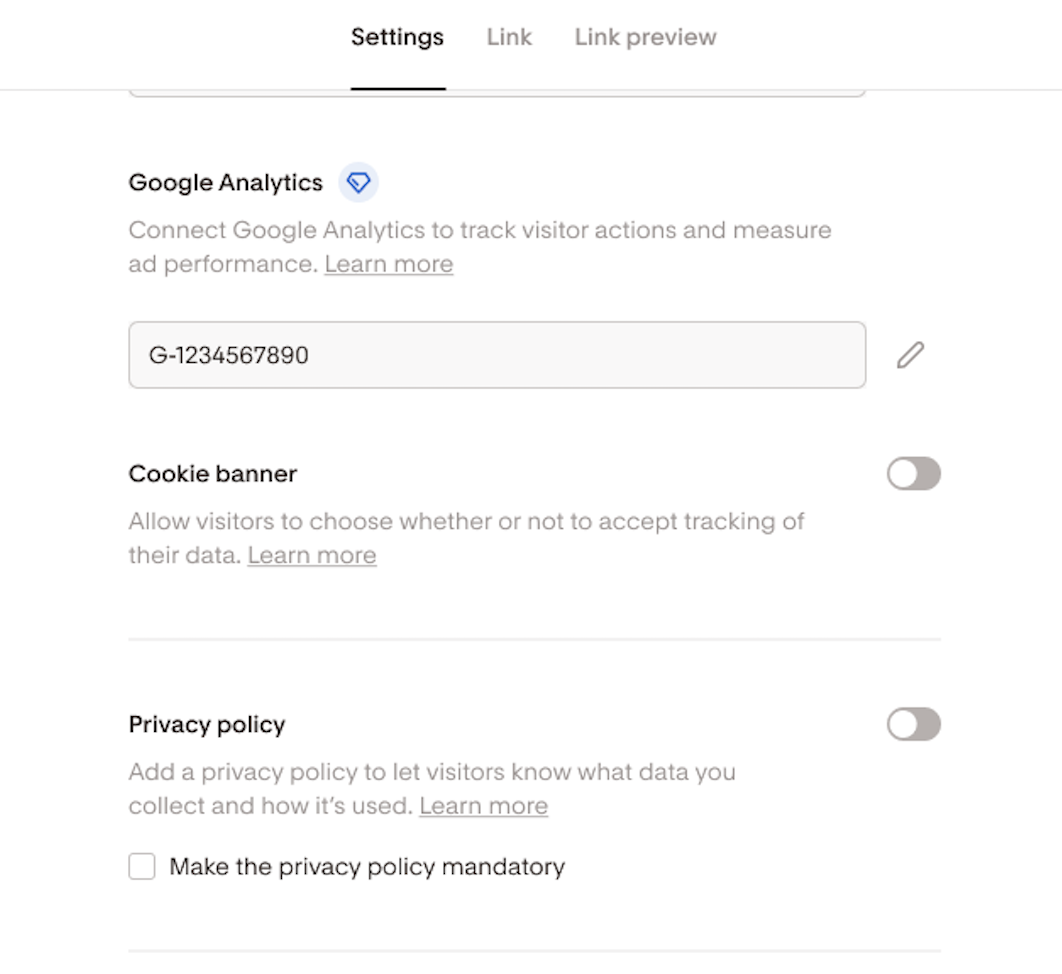Open Learn more link under Google Analytics
This screenshot has height=974, width=1062.
pos(388,264)
